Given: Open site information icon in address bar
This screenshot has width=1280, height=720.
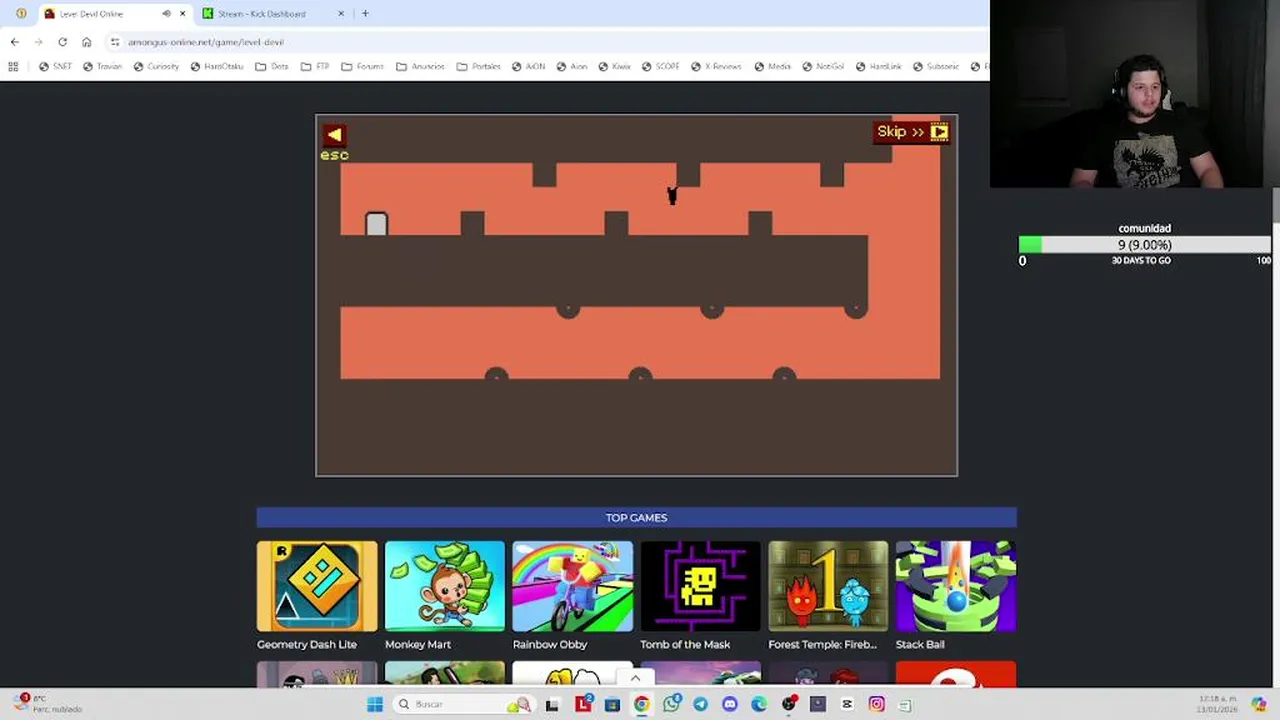Looking at the screenshot, I should point(115,42).
